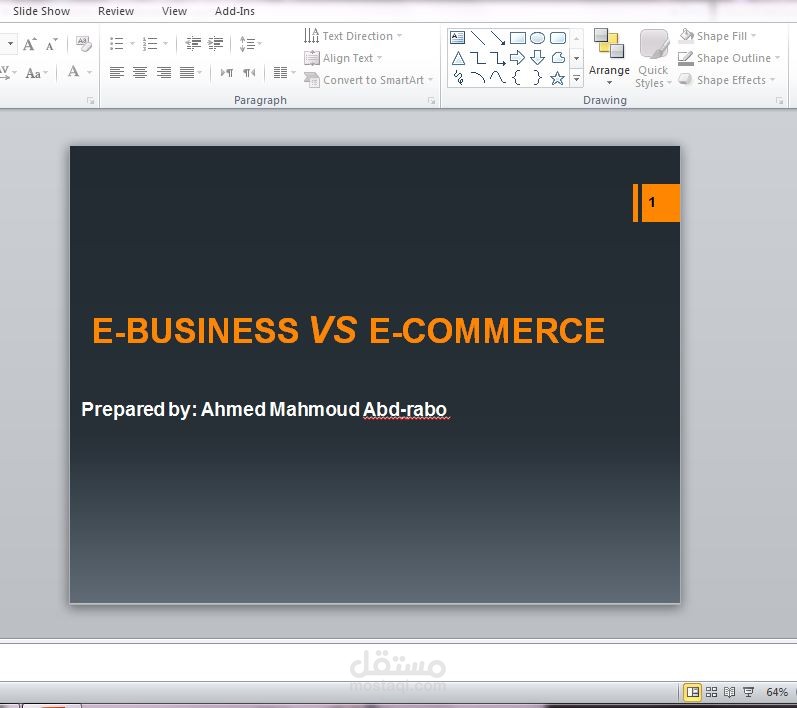Open the View tab
The width and height of the screenshot is (797, 708).
(x=174, y=11)
